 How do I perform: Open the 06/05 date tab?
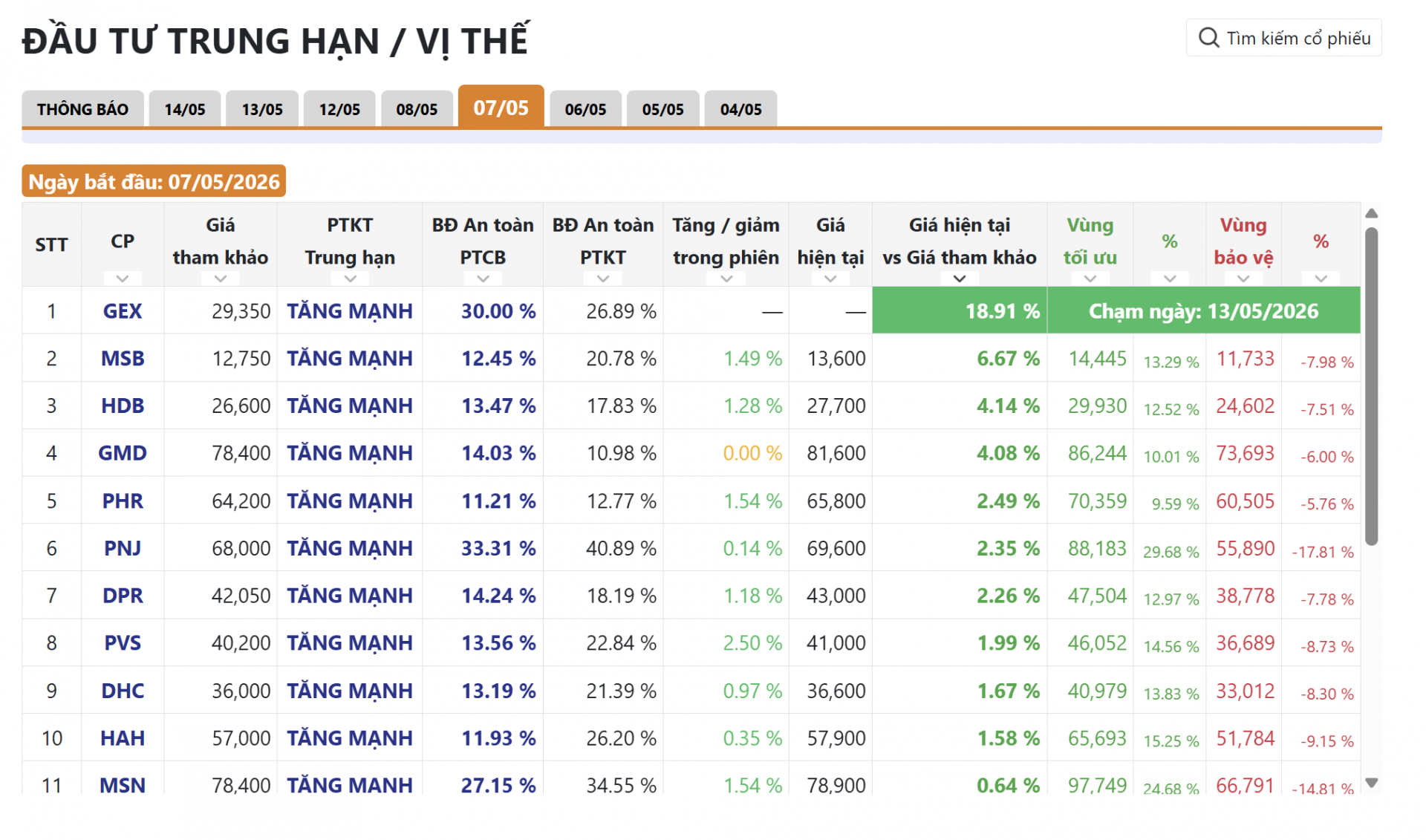pyautogui.click(x=585, y=109)
